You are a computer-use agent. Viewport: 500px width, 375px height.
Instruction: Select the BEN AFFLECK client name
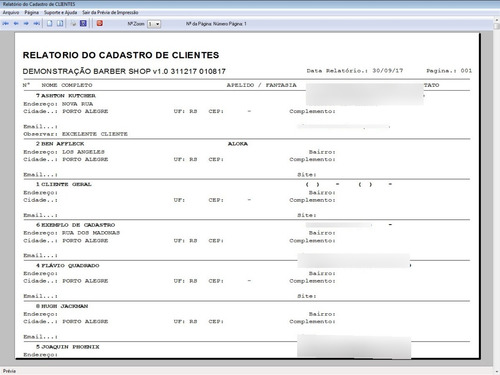pyautogui.click(x=63, y=144)
